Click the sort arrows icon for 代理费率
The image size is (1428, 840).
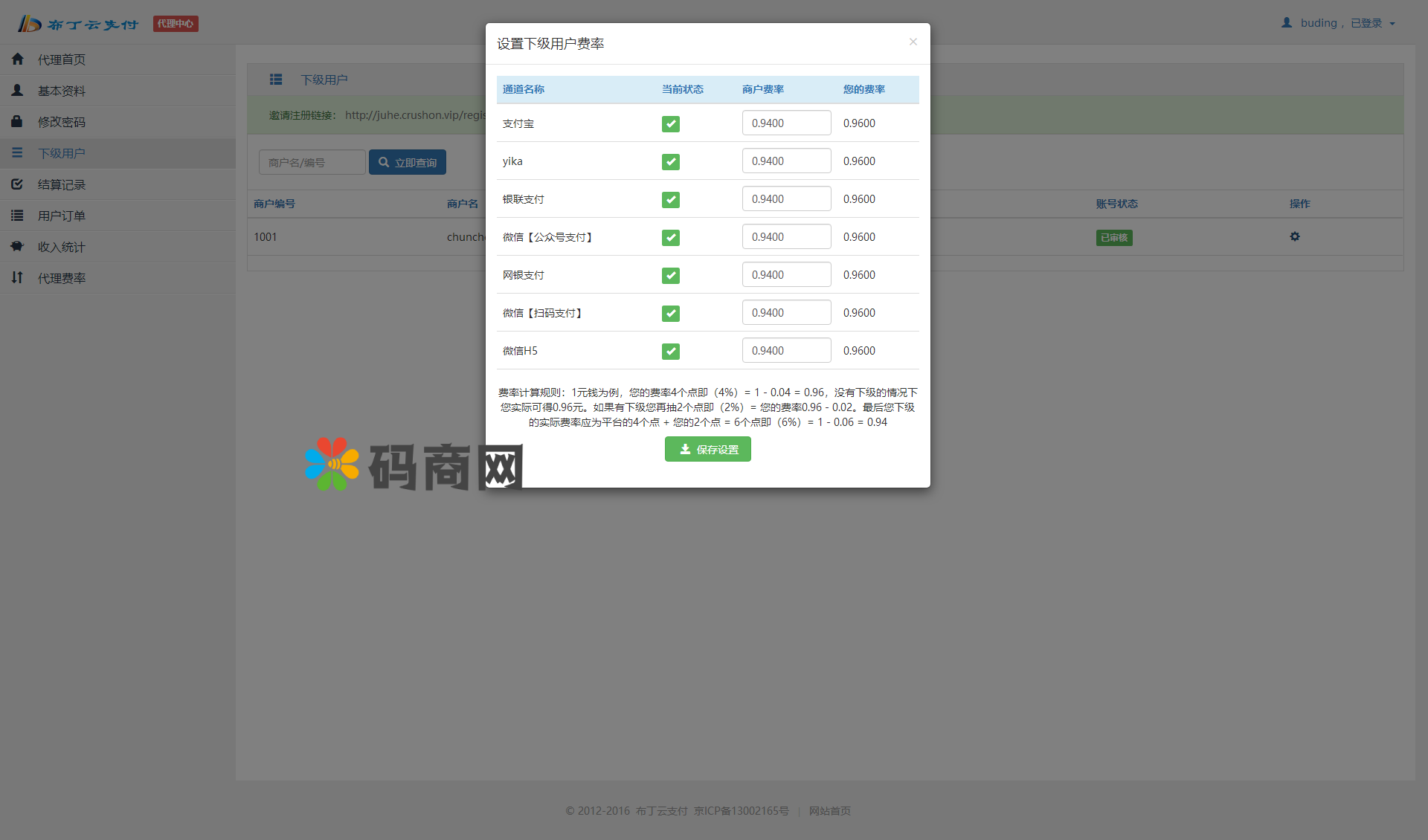[18, 277]
